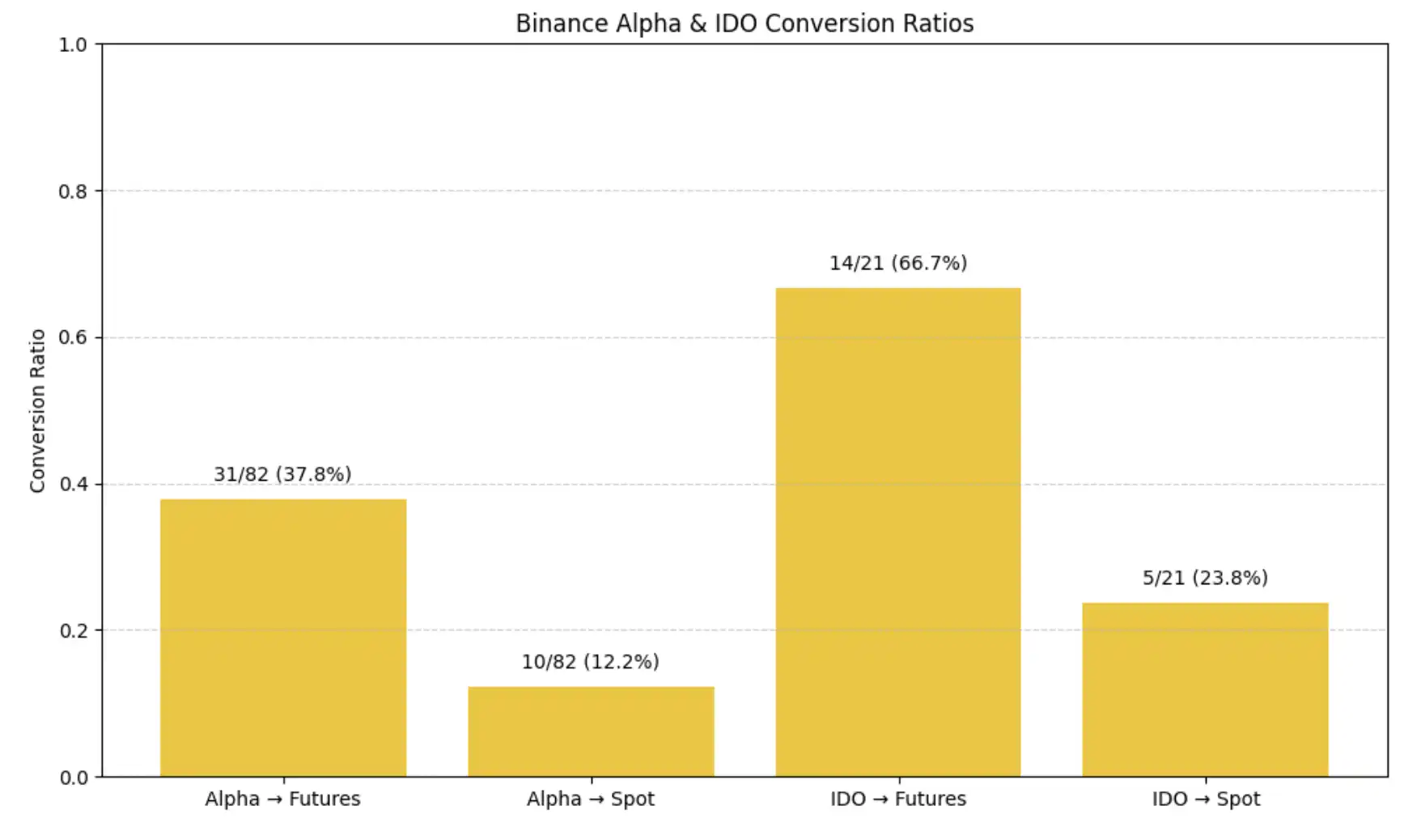Click the 'Conversion Ratio' y-axis label

[37, 410]
